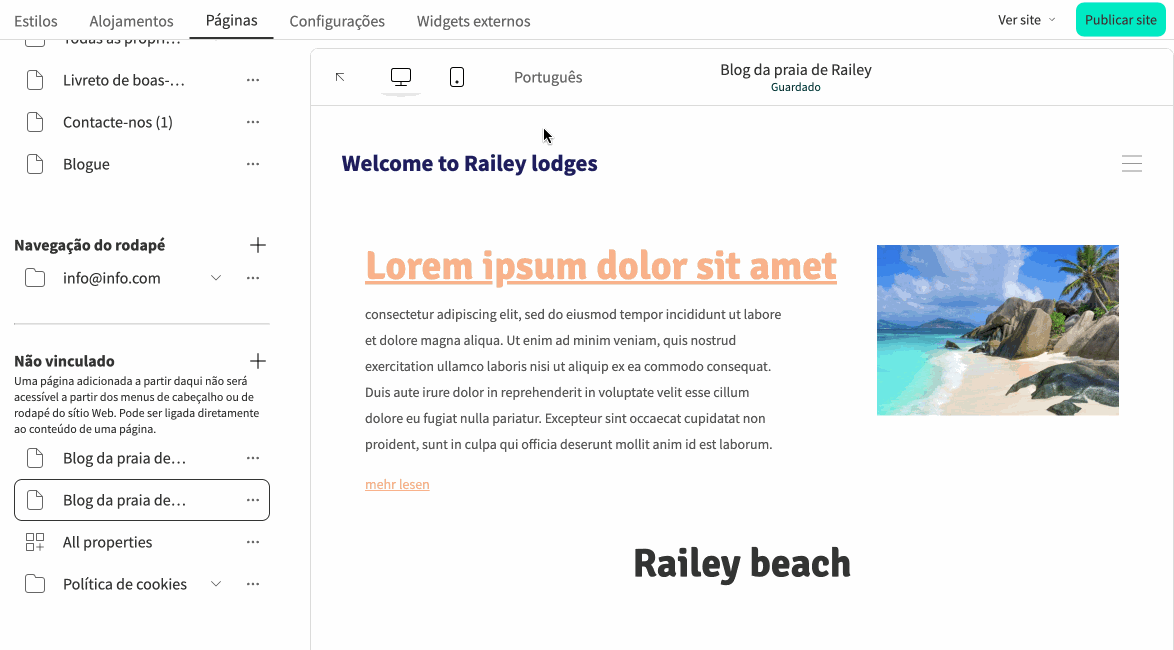Open hamburger menu in site preview

1131,164
